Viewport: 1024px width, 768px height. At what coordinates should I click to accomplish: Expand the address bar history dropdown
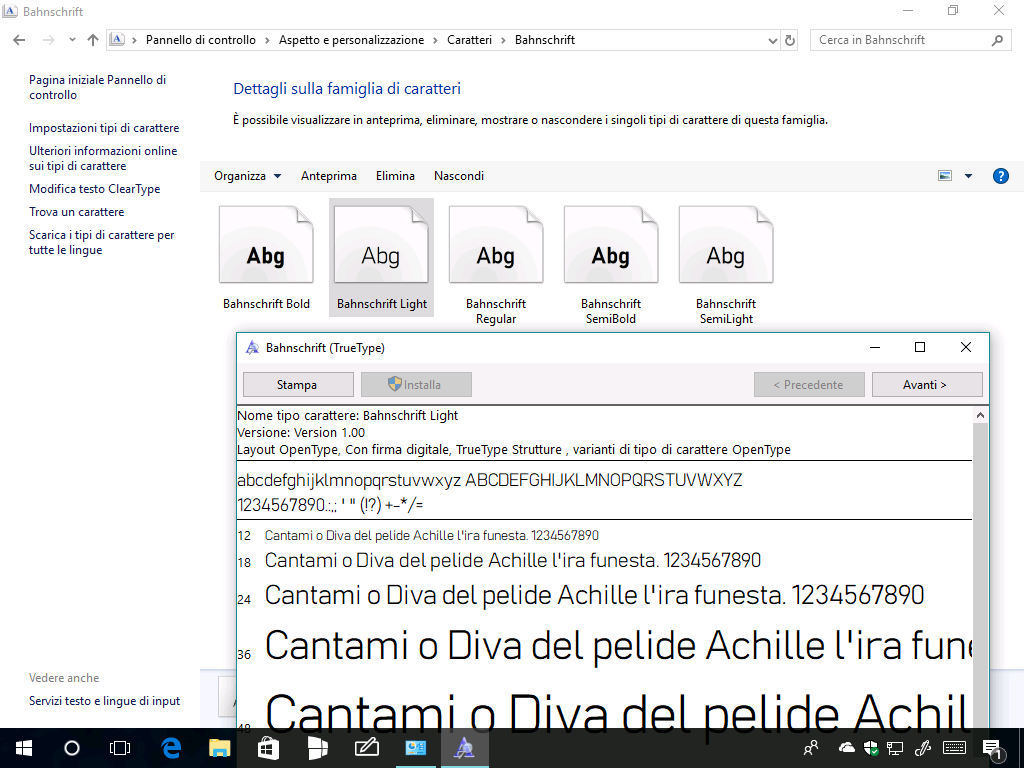click(773, 40)
